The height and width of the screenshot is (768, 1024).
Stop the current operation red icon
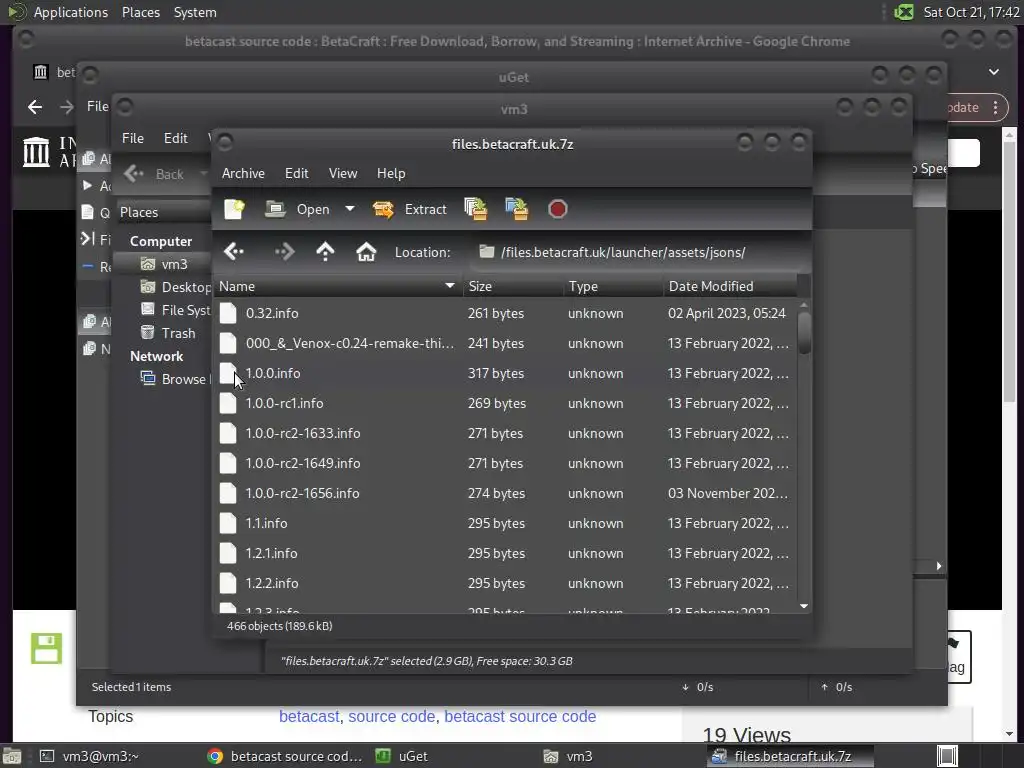pos(558,209)
